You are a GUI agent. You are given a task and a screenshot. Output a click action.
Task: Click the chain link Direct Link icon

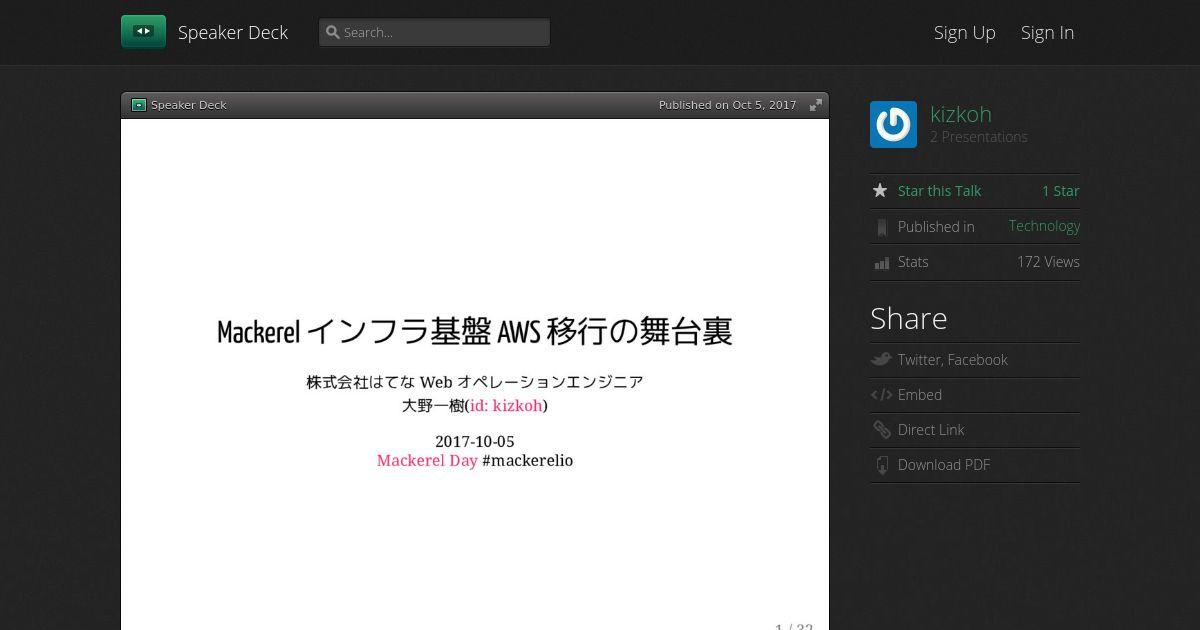pyautogui.click(x=881, y=430)
